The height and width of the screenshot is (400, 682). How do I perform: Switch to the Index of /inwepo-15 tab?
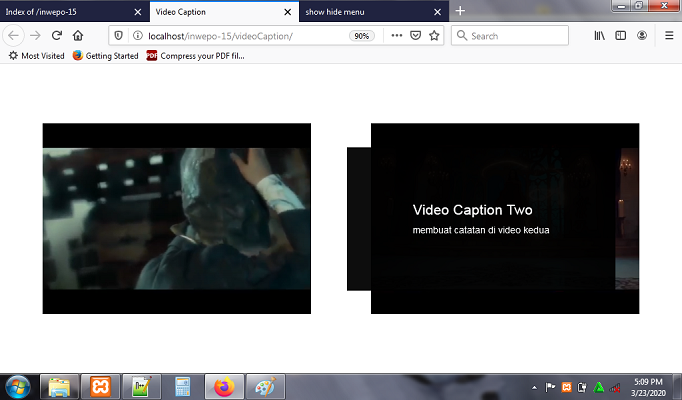pos(74,12)
